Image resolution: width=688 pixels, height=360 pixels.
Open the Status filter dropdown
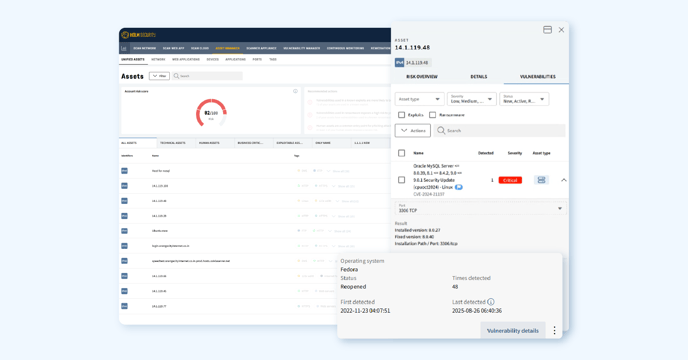pos(524,99)
